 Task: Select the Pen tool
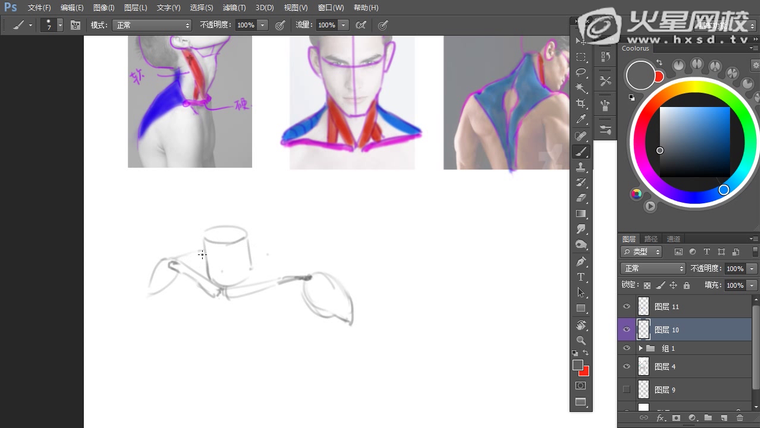coord(581,260)
